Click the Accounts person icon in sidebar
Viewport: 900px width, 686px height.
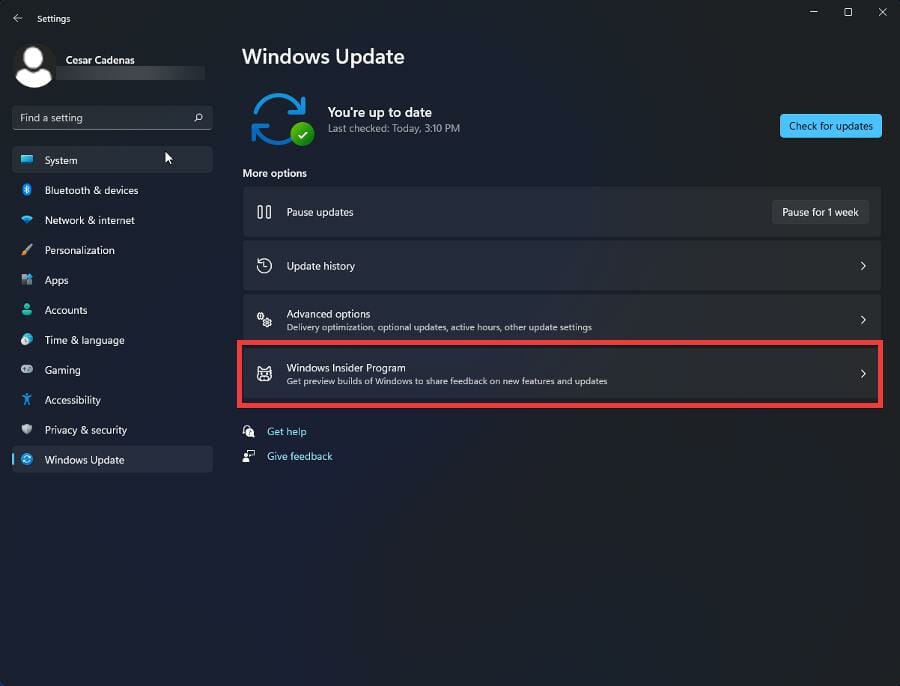(x=27, y=309)
